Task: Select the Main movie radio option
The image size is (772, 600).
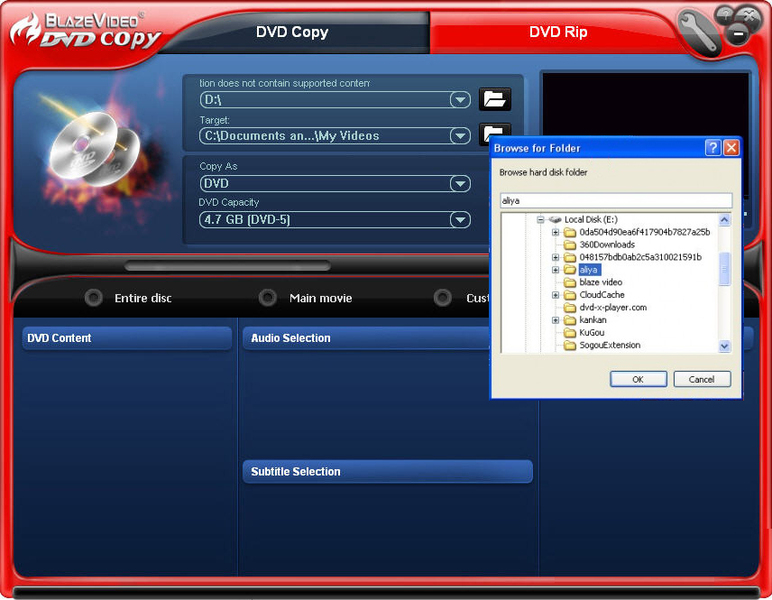Action: (x=267, y=298)
